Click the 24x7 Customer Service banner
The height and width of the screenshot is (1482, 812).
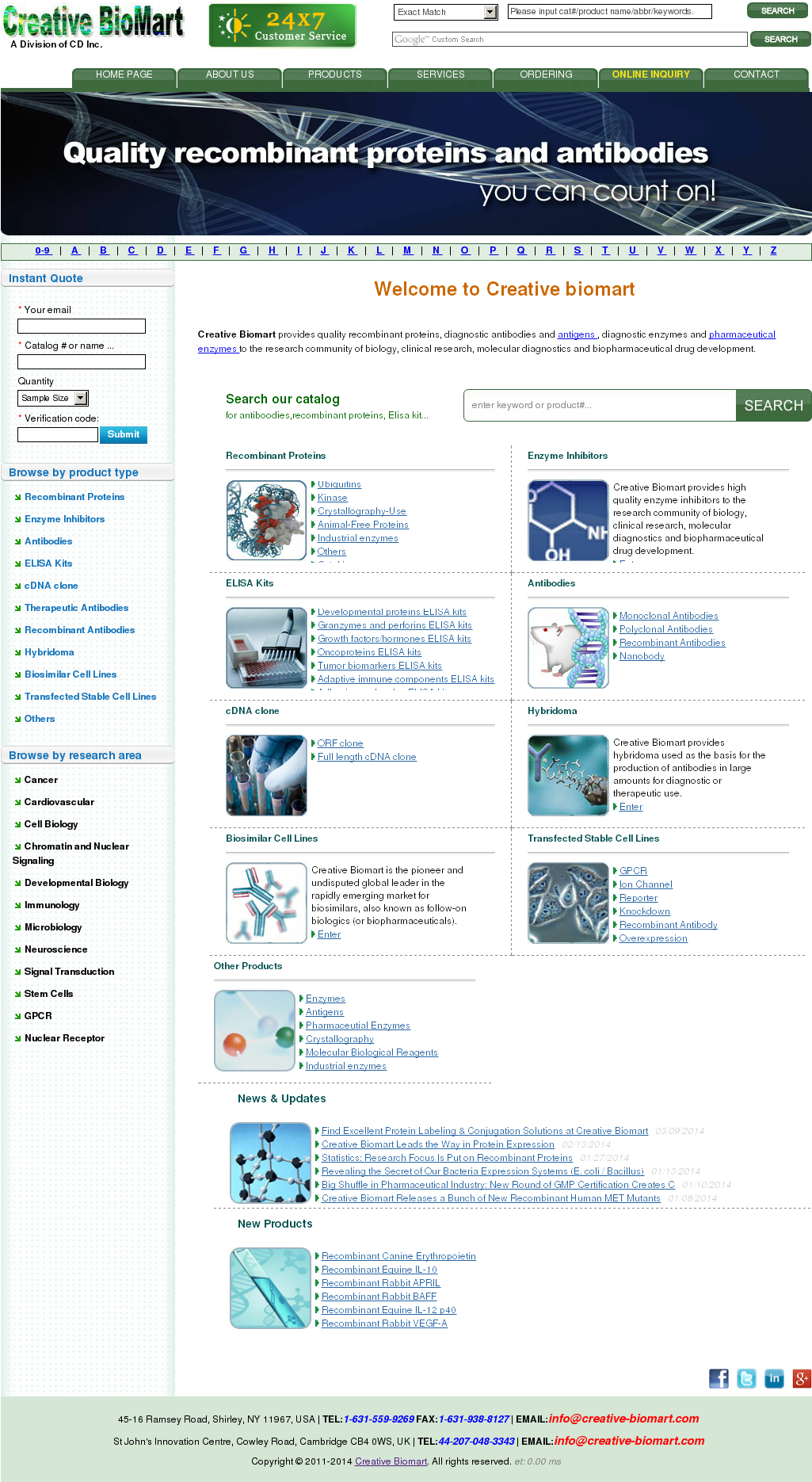[282, 25]
